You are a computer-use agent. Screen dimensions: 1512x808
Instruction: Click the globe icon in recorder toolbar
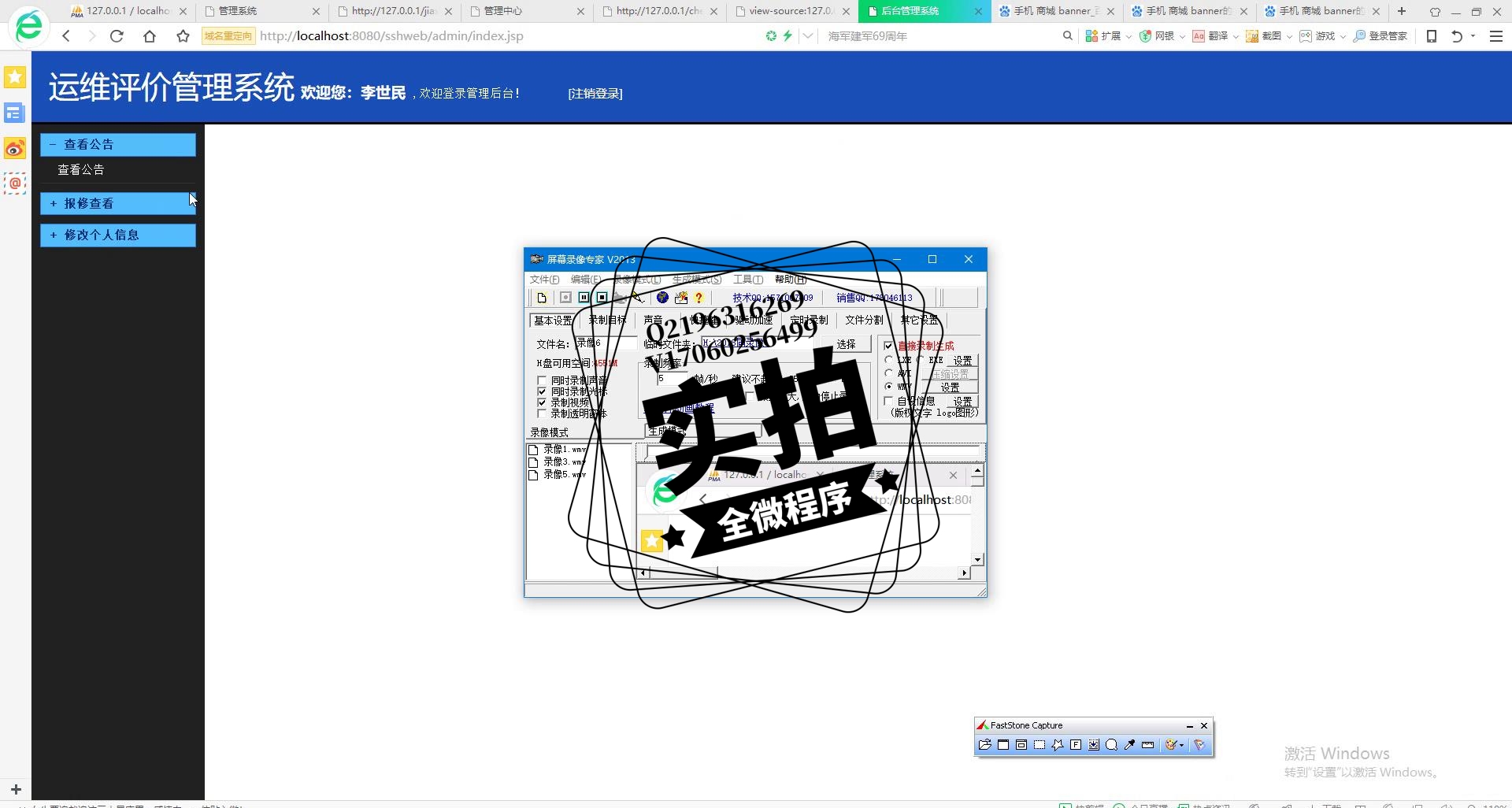[662, 298]
